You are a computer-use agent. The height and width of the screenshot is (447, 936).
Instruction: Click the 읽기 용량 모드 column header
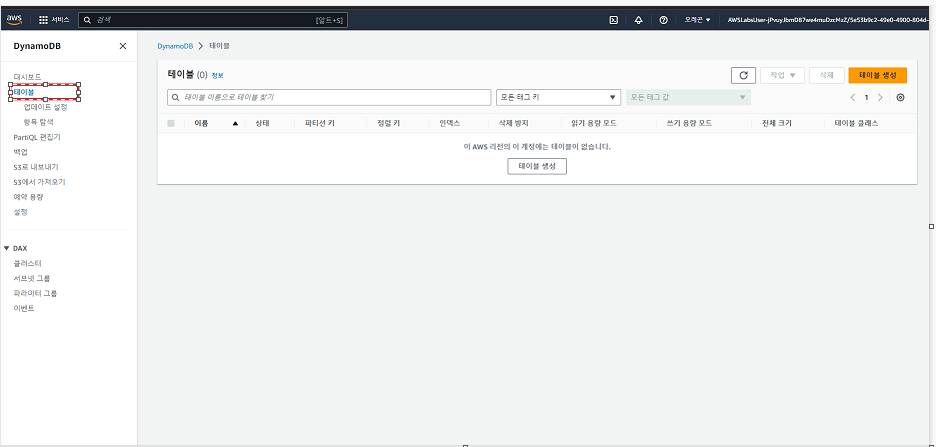594,124
